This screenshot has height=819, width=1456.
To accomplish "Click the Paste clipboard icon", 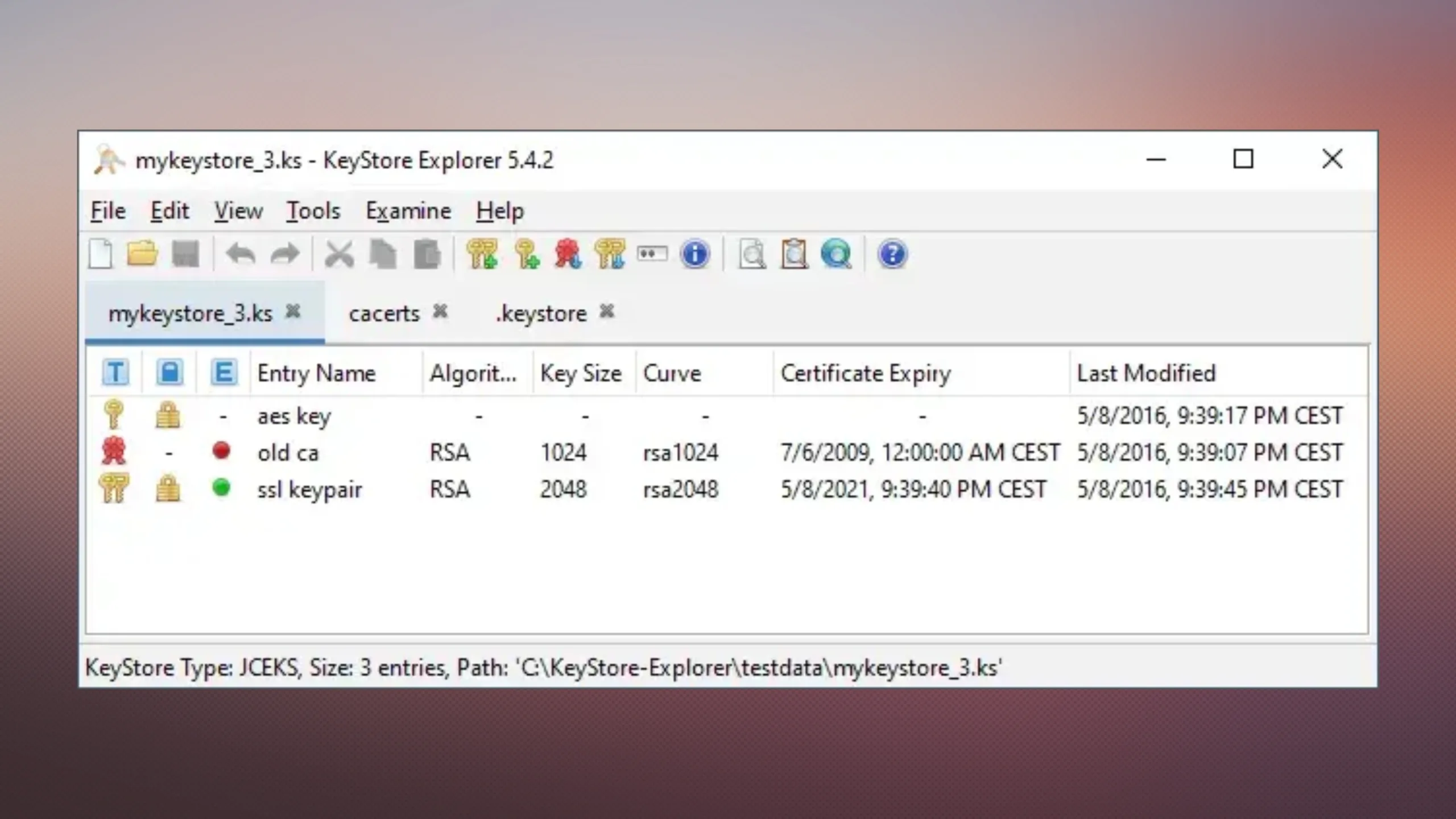I will 427,254.
